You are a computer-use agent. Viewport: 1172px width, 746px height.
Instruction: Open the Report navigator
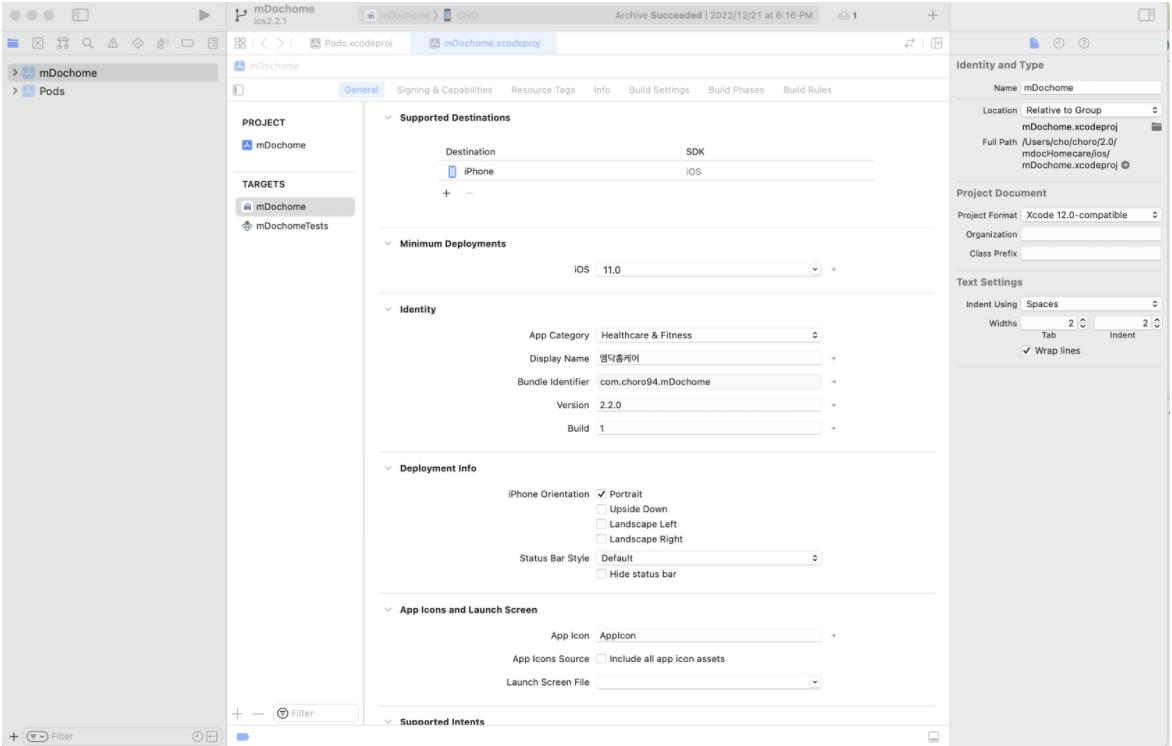(213, 43)
